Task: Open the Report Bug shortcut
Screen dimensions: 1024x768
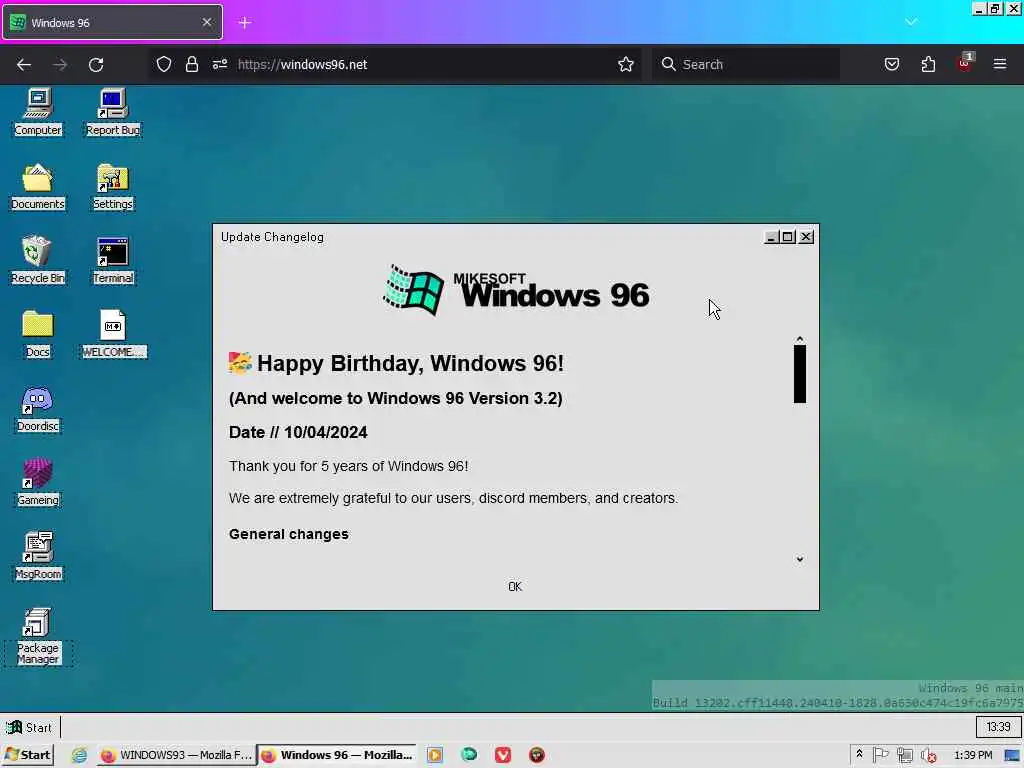Action: click(112, 112)
